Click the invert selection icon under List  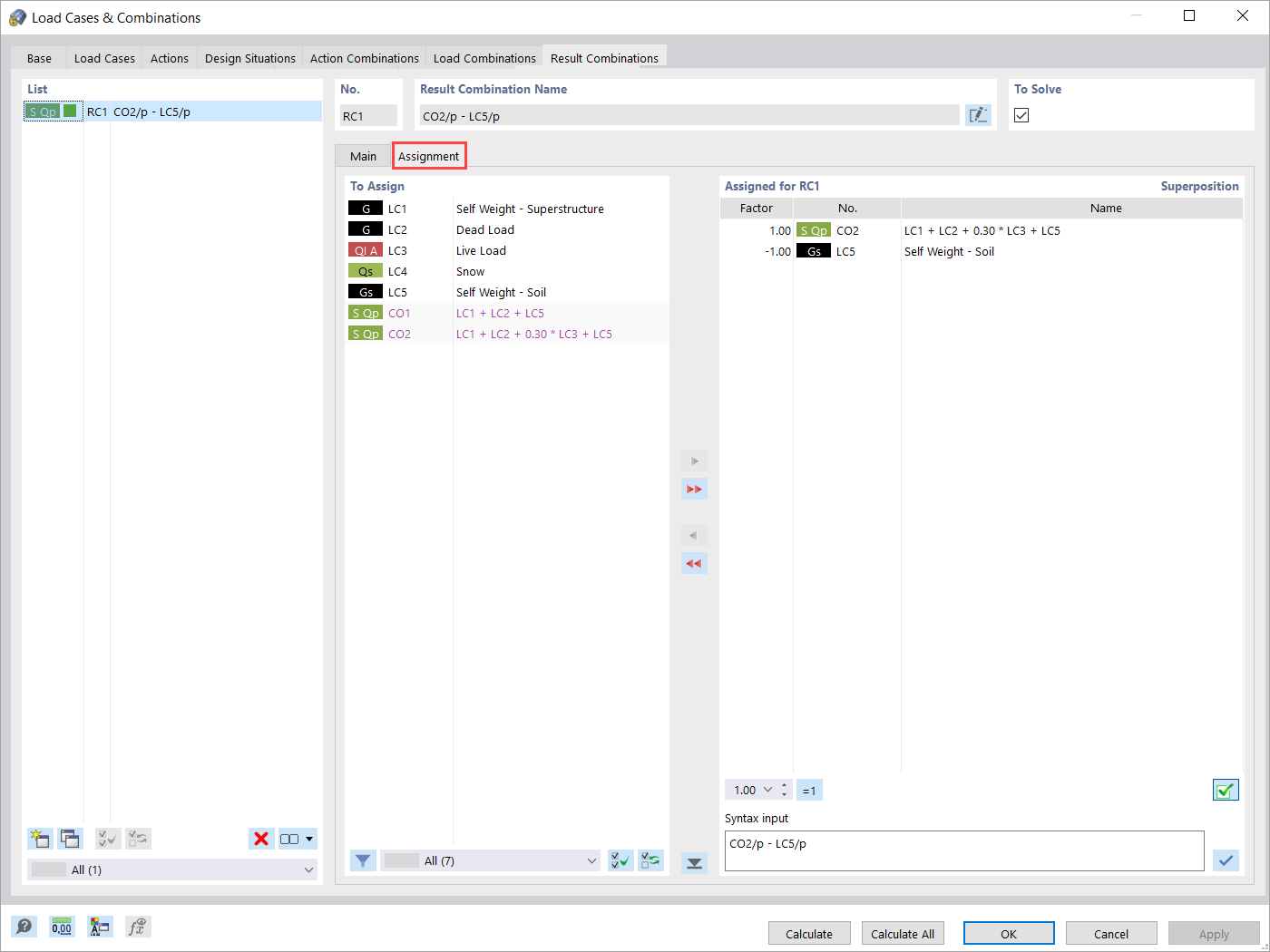[138, 839]
